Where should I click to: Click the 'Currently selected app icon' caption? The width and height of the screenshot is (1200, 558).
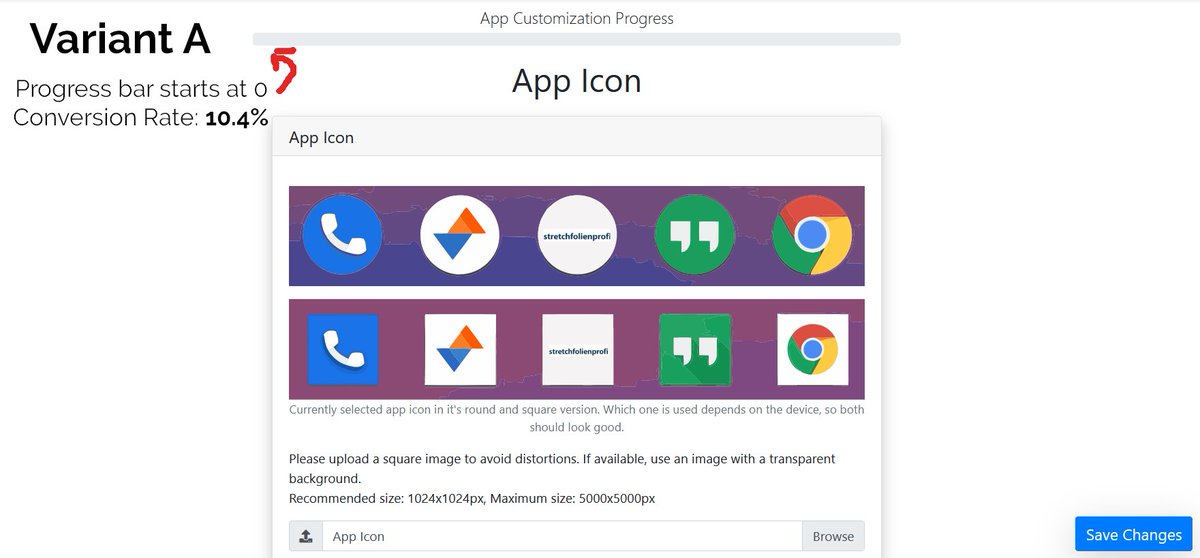(577, 418)
